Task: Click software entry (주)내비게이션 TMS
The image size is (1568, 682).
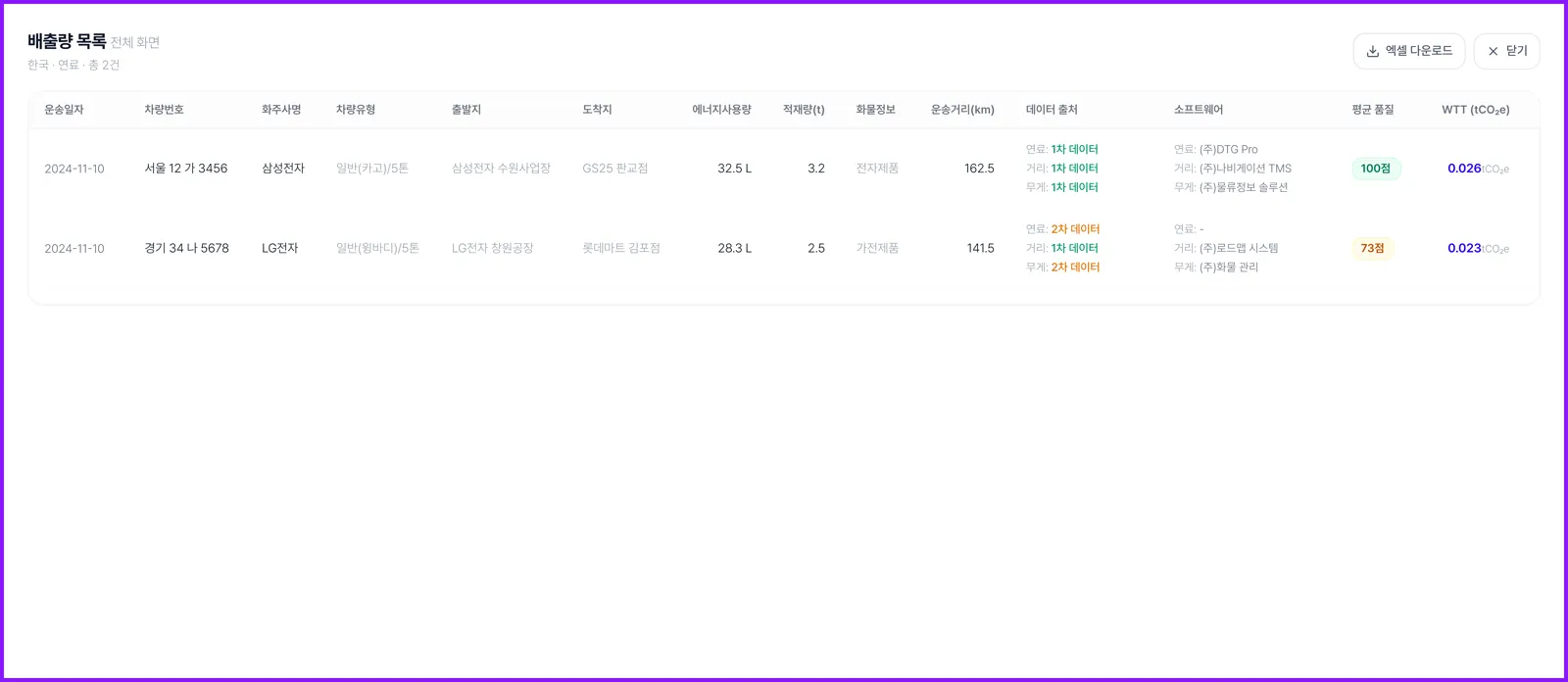Action: pos(1246,169)
